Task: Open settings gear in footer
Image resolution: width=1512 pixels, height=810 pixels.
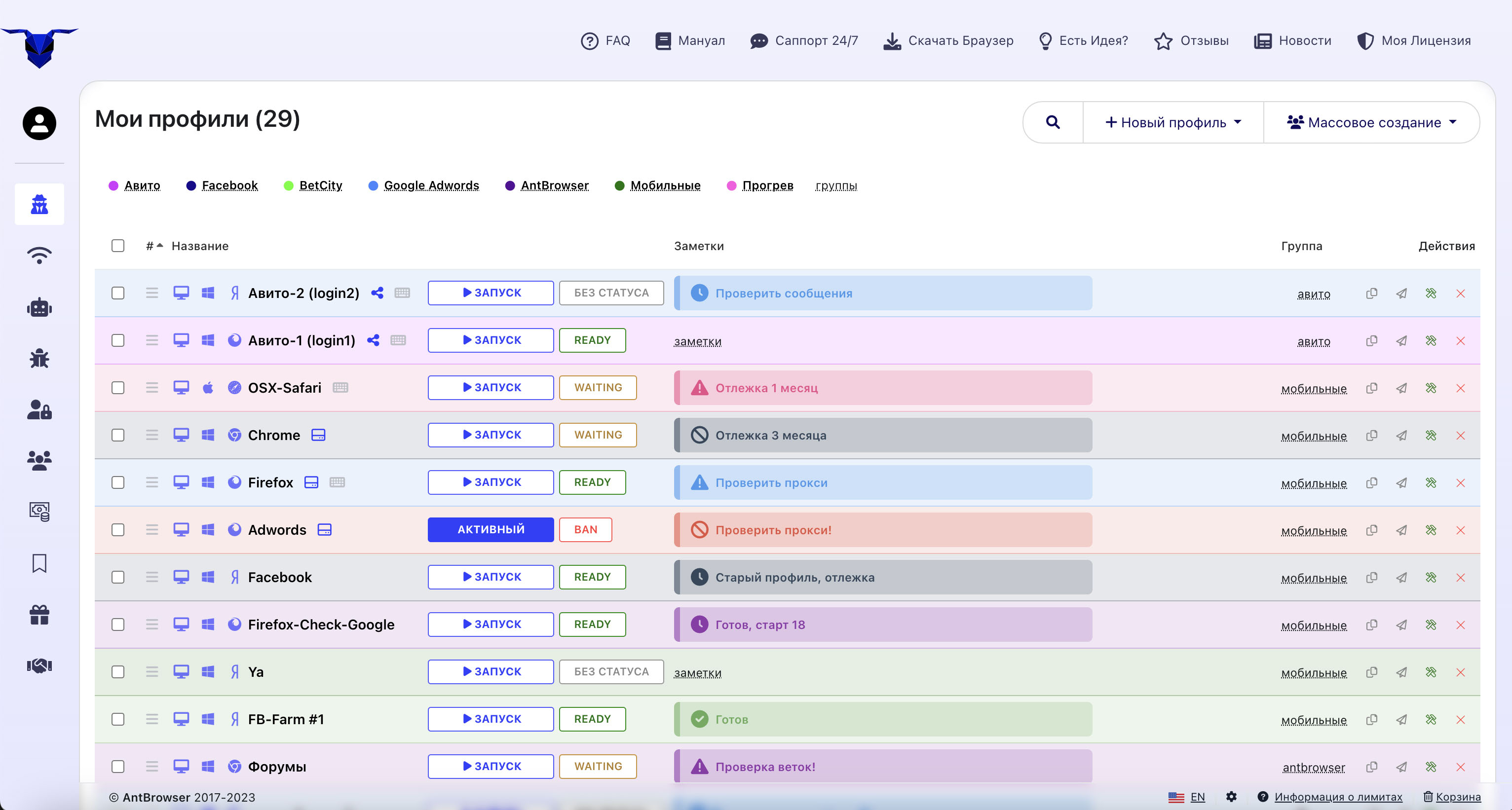Action: click(1231, 797)
